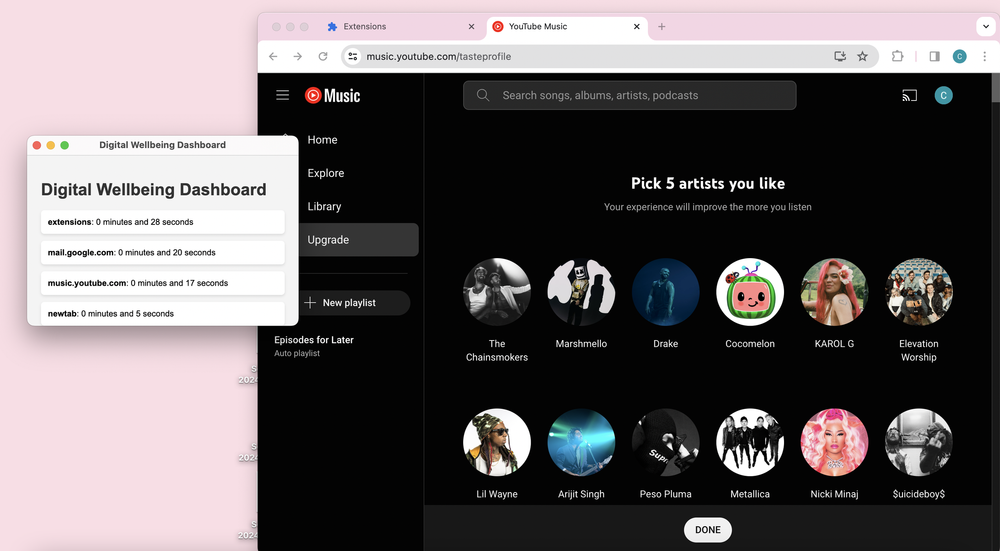Switch to the Extensions tab

[402, 26]
